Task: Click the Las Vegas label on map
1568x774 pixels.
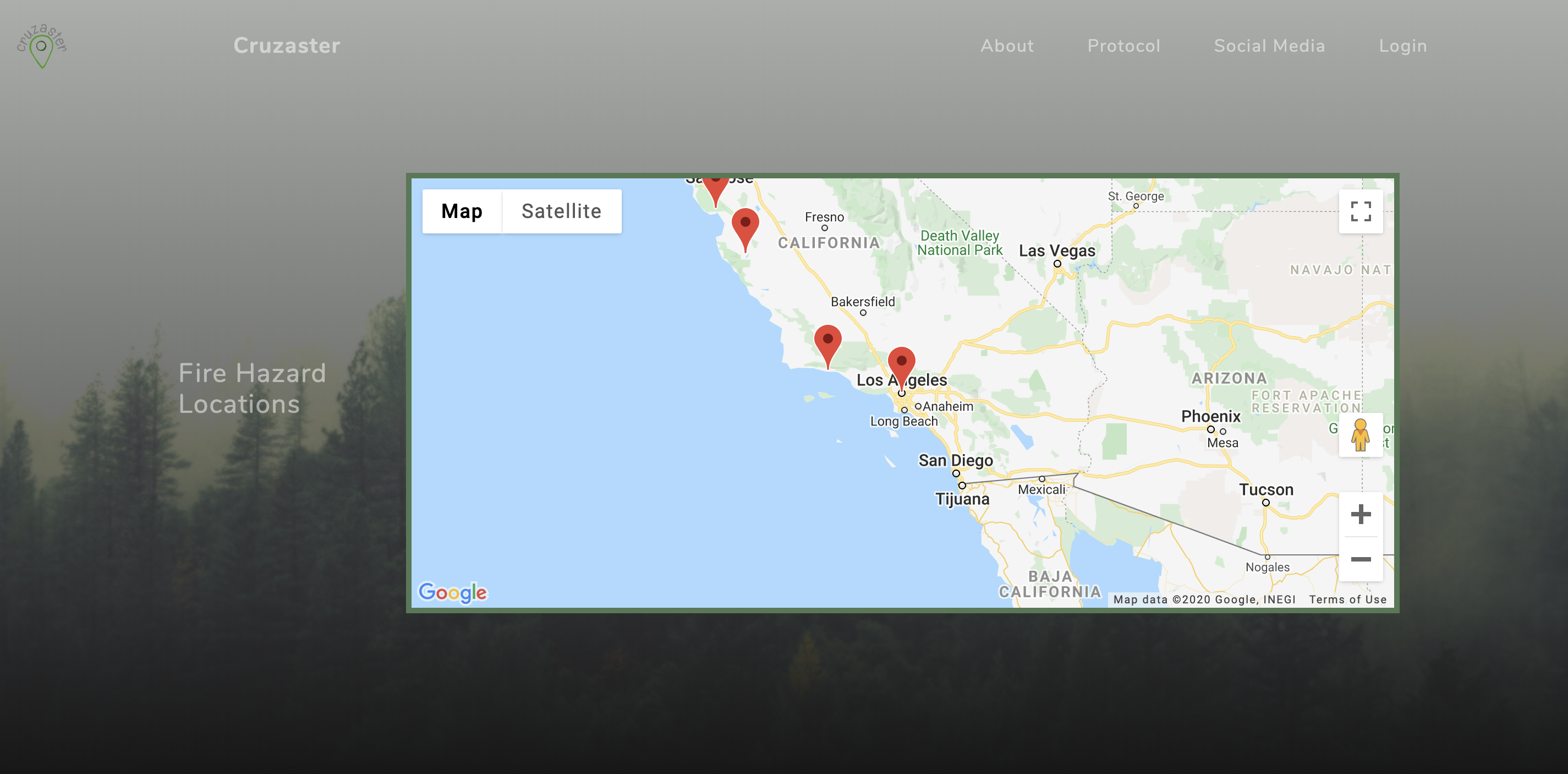Action: pyautogui.click(x=1057, y=251)
